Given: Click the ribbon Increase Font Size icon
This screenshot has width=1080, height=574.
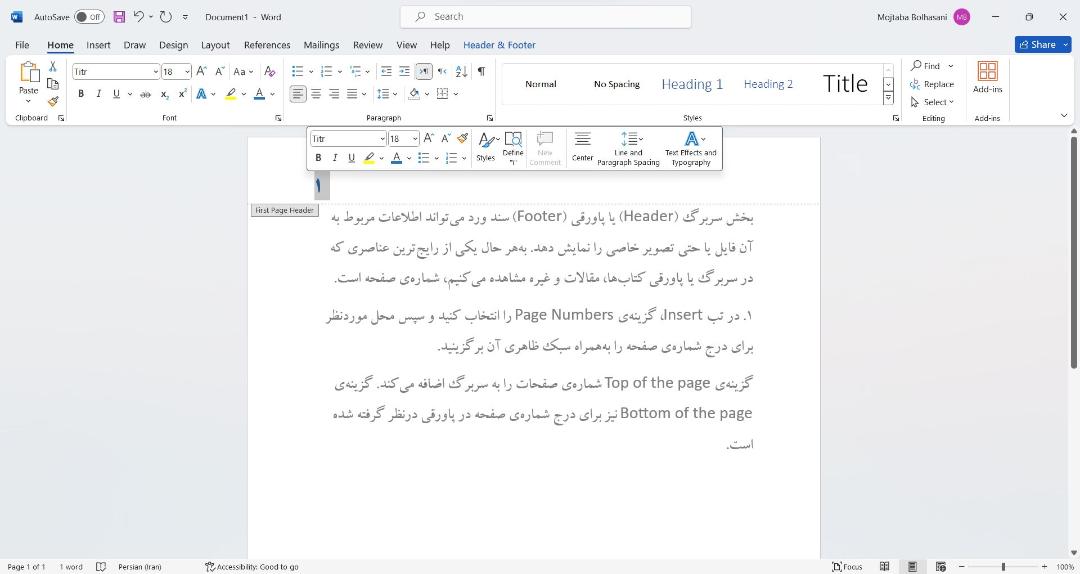Looking at the screenshot, I should tap(201, 71).
